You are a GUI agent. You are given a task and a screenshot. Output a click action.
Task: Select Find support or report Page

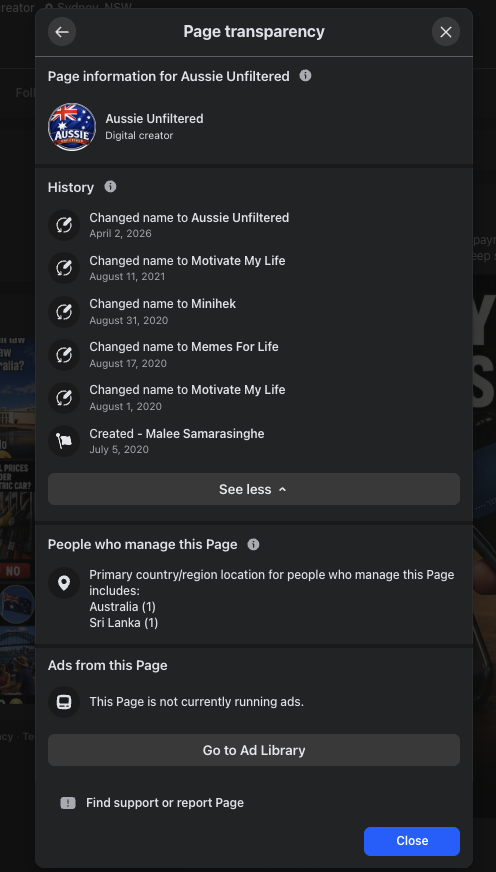pos(165,803)
